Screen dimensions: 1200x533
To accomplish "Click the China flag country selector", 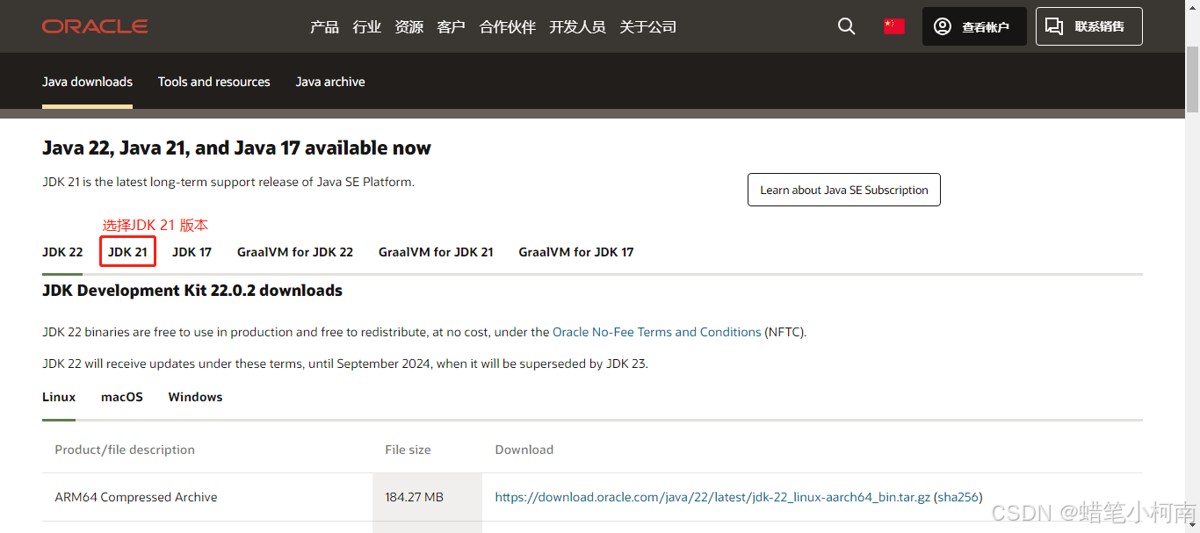I will click(894, 27).
